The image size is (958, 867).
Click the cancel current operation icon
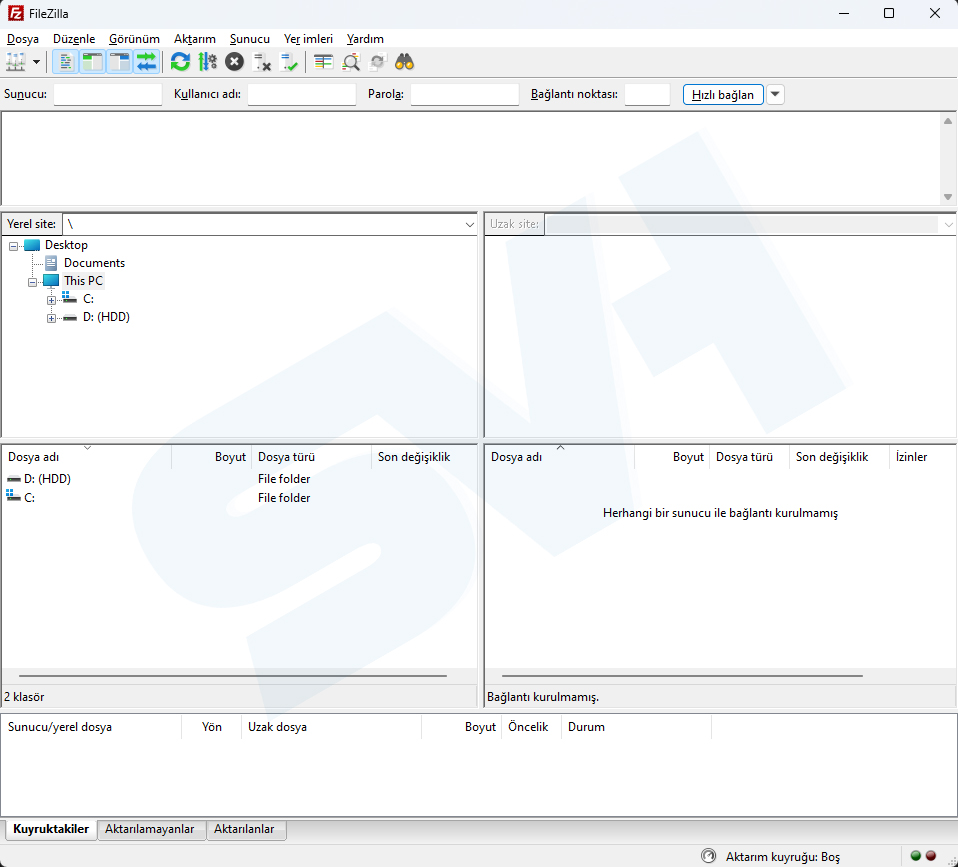pyautogui.click(x=235, y=62)
